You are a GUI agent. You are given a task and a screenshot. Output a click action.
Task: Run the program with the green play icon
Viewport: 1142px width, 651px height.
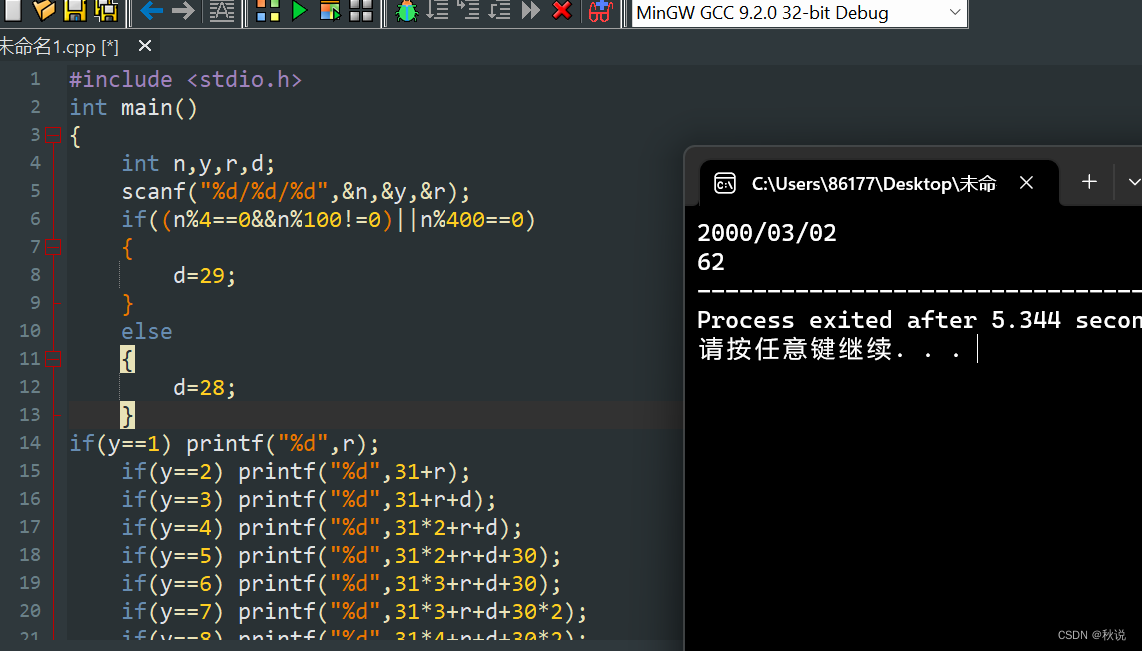pyautogui.click(x=299, y=10)
